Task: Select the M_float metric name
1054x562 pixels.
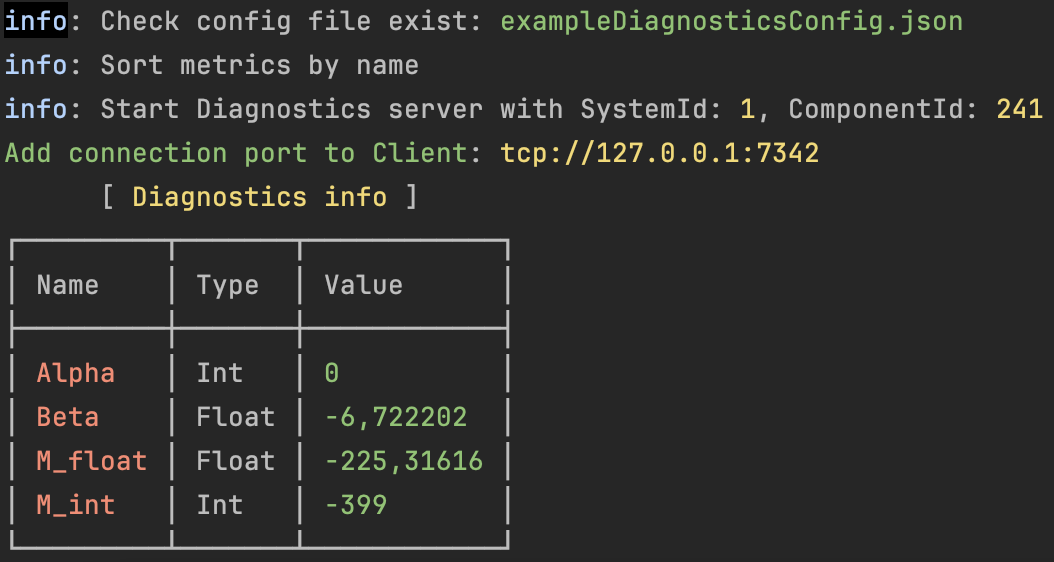Action: 92,461
